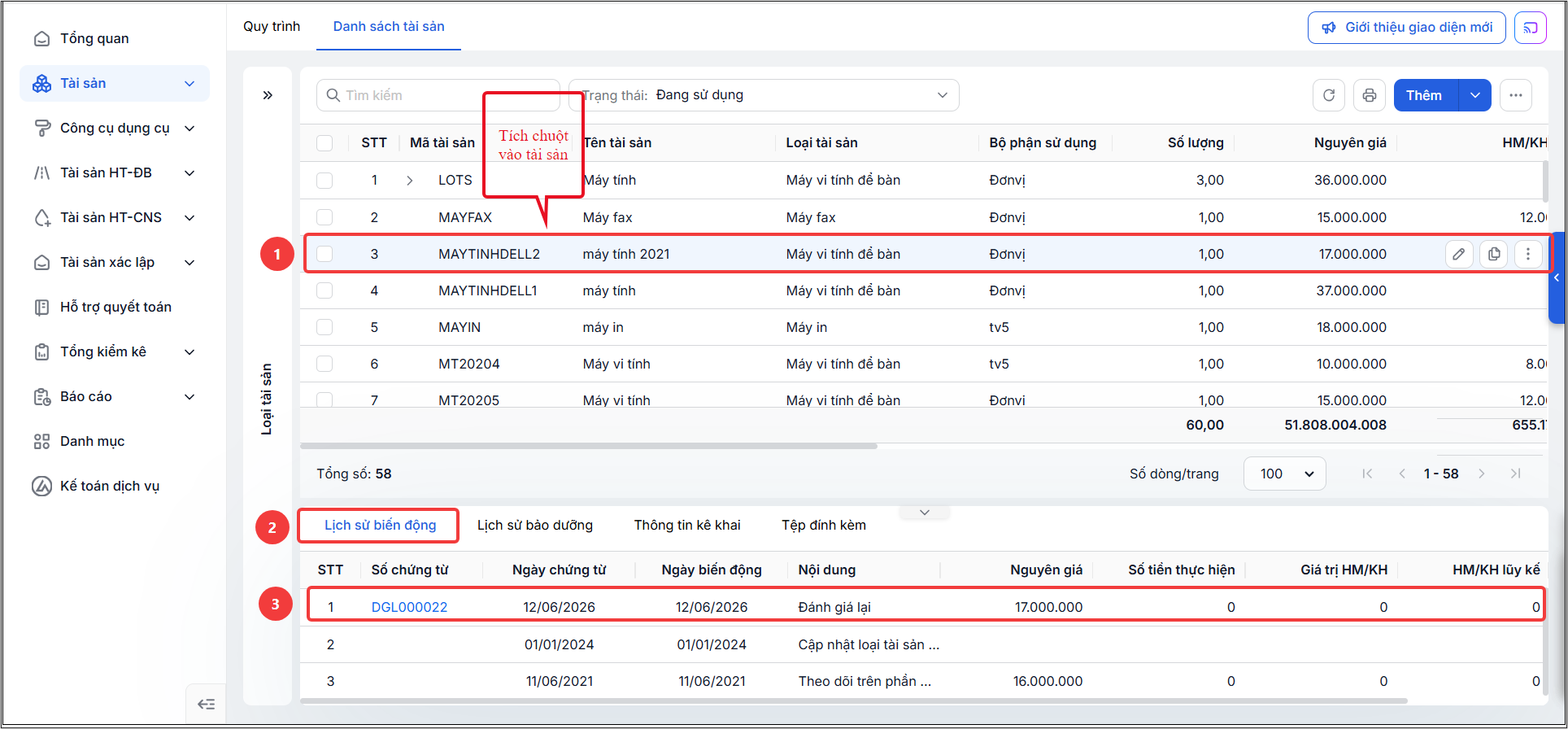The width and height of the screenshot is (1568, 729).
Task: Click the asset table horizontal scrollbar
Action: pos(589,446)
